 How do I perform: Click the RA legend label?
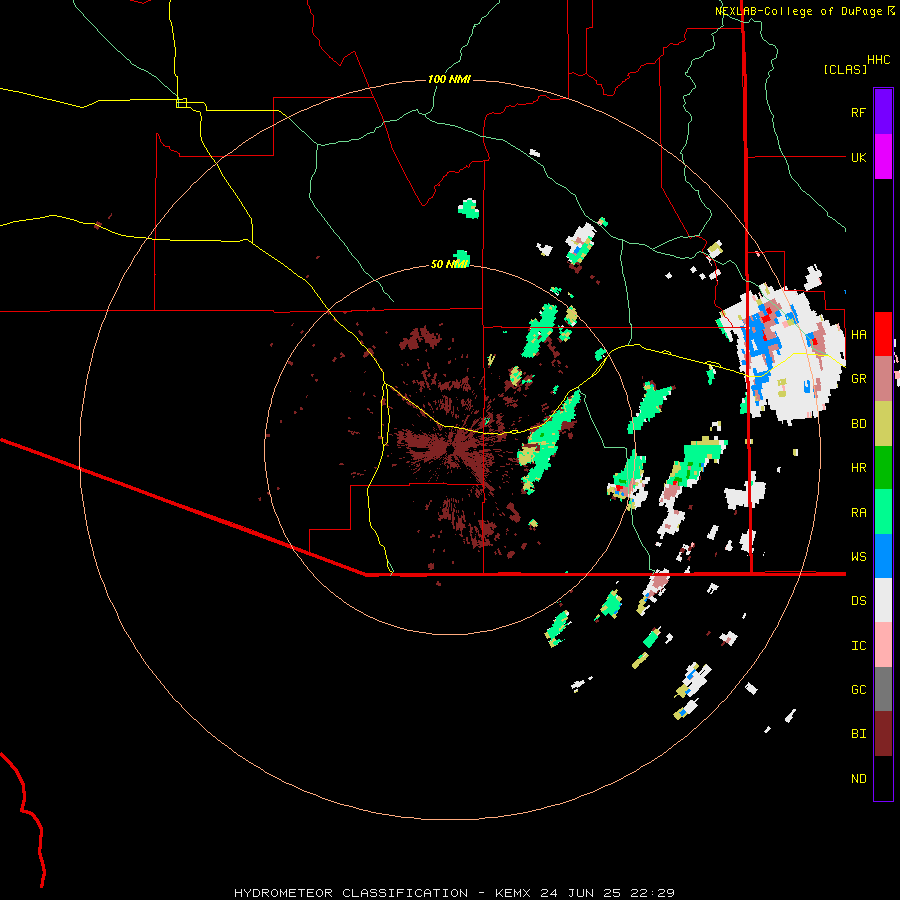pyautogui.click(x=858, y=513)
